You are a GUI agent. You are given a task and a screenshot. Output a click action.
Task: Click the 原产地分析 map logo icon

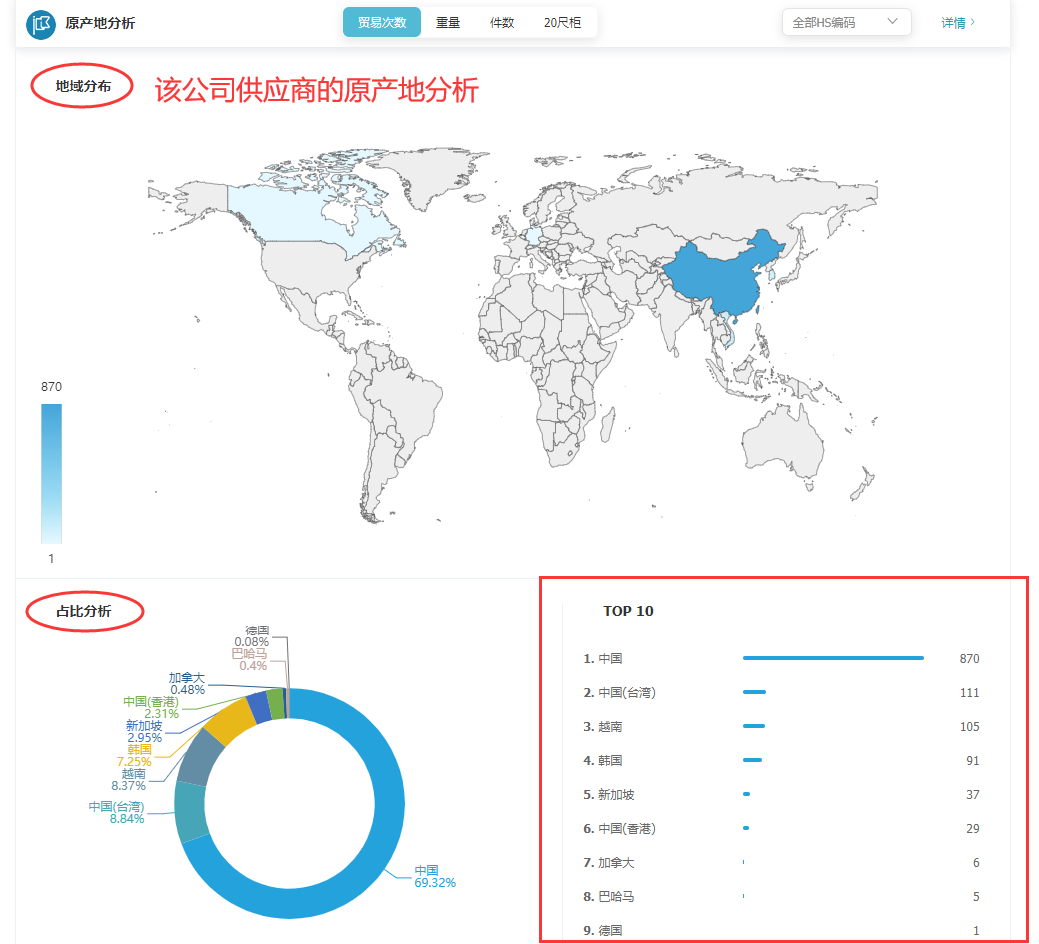coord(40,22)
